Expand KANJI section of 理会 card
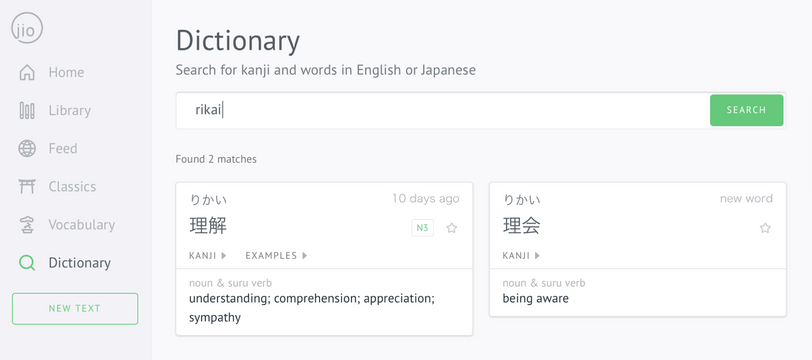 point(521,255)
